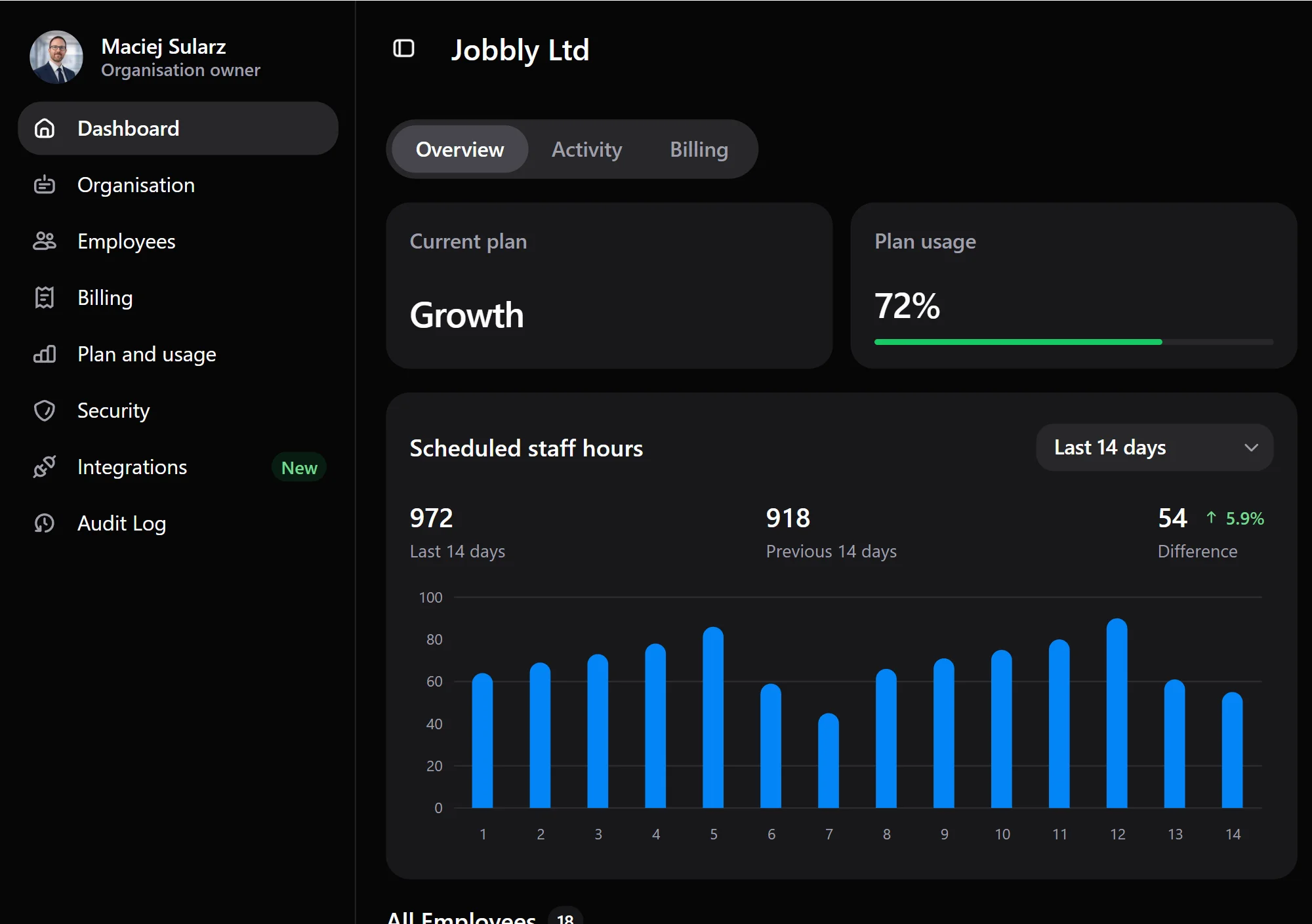This screenshot has height=924, width=1312.
Task: Click the Billing receipt icon in sidebar
Action: [45, 298]
